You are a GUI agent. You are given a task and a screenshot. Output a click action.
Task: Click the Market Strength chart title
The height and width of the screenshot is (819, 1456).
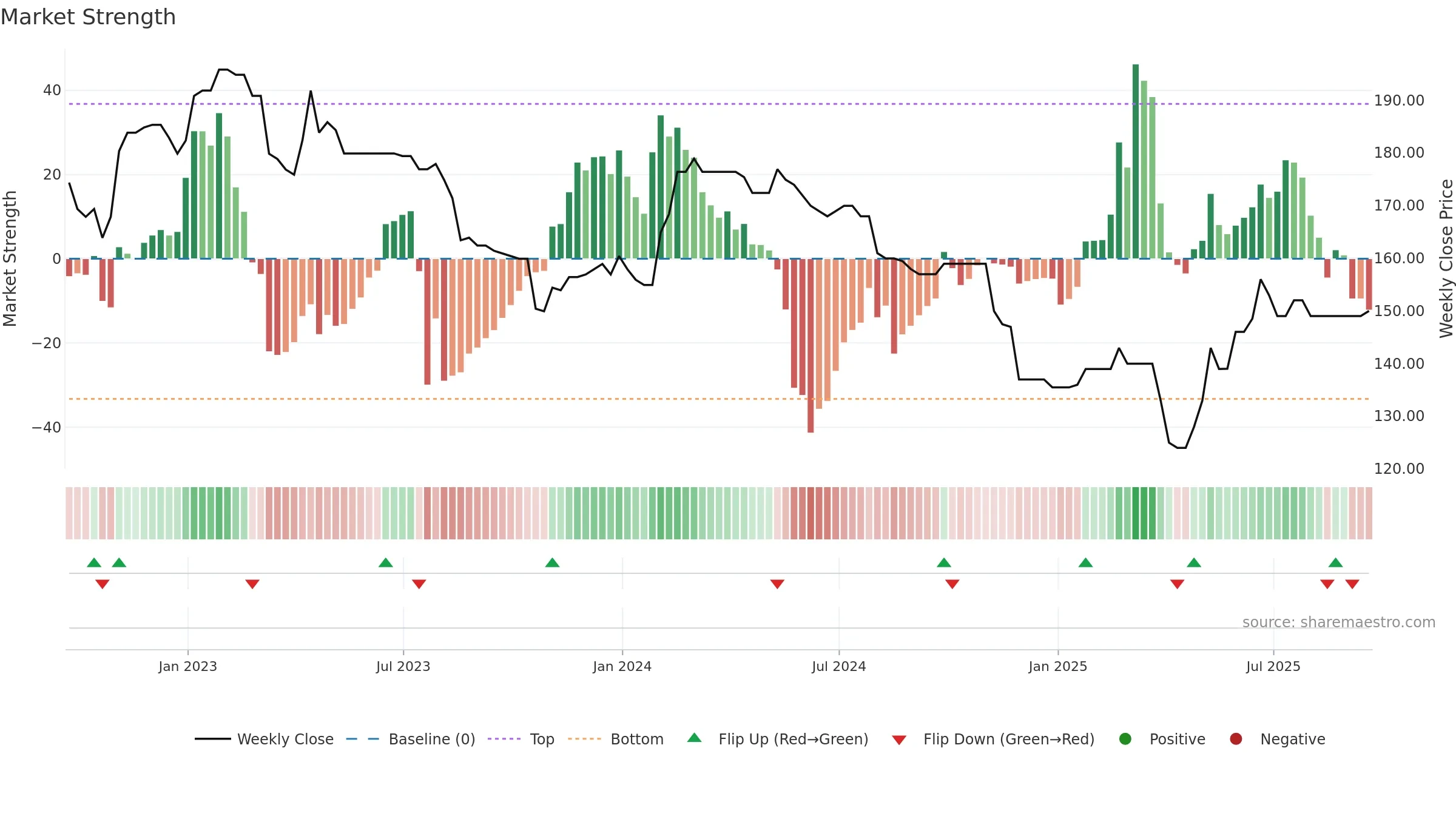89,17
